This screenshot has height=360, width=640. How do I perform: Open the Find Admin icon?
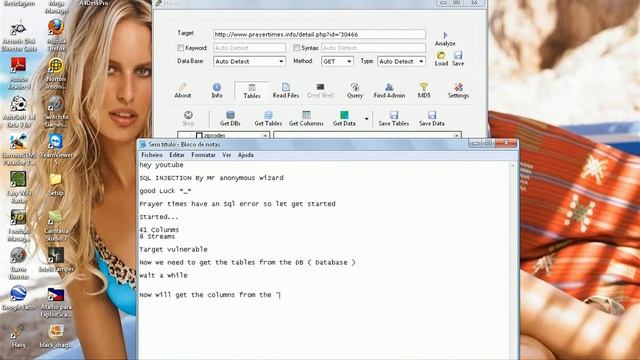point(389,87)
